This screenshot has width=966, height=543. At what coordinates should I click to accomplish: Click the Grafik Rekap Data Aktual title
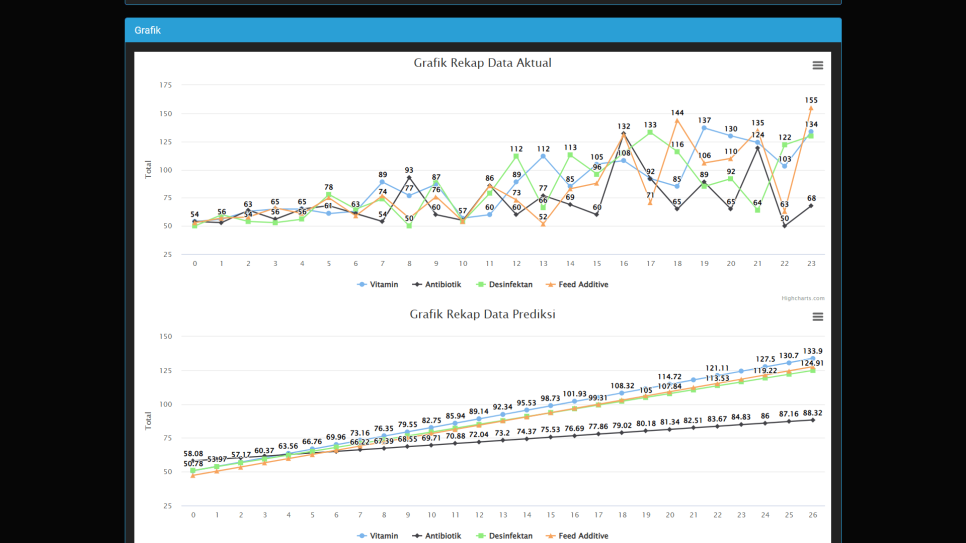coord(482,63)
